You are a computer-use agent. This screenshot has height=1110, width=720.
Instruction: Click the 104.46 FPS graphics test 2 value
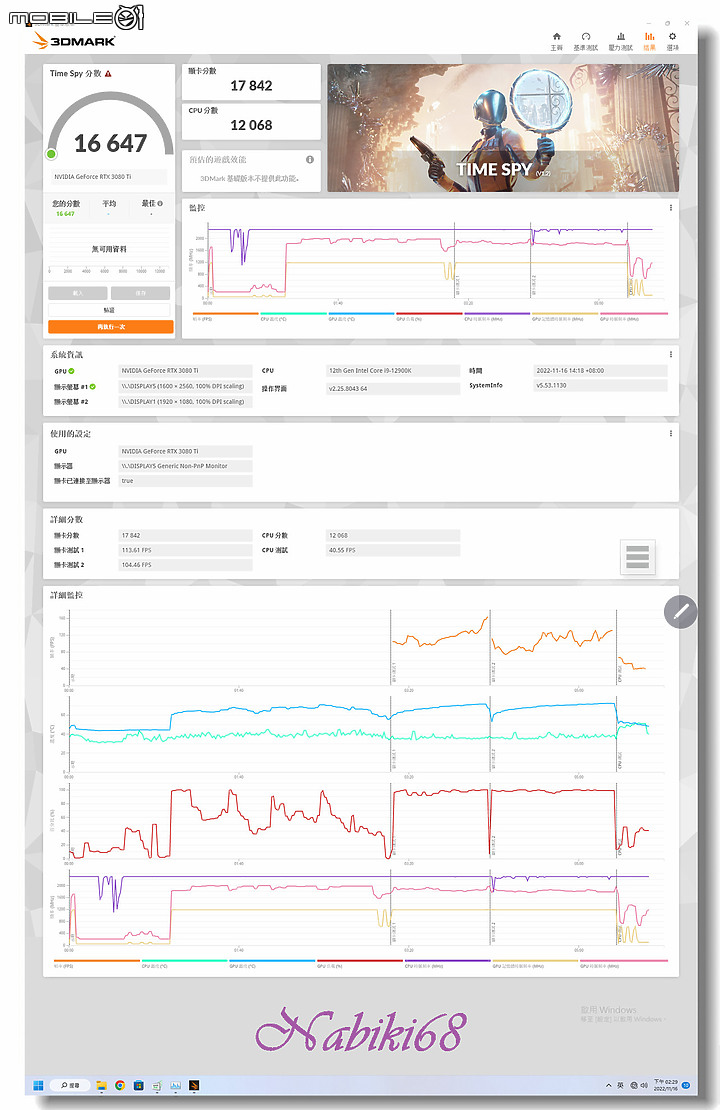point(185,565)
